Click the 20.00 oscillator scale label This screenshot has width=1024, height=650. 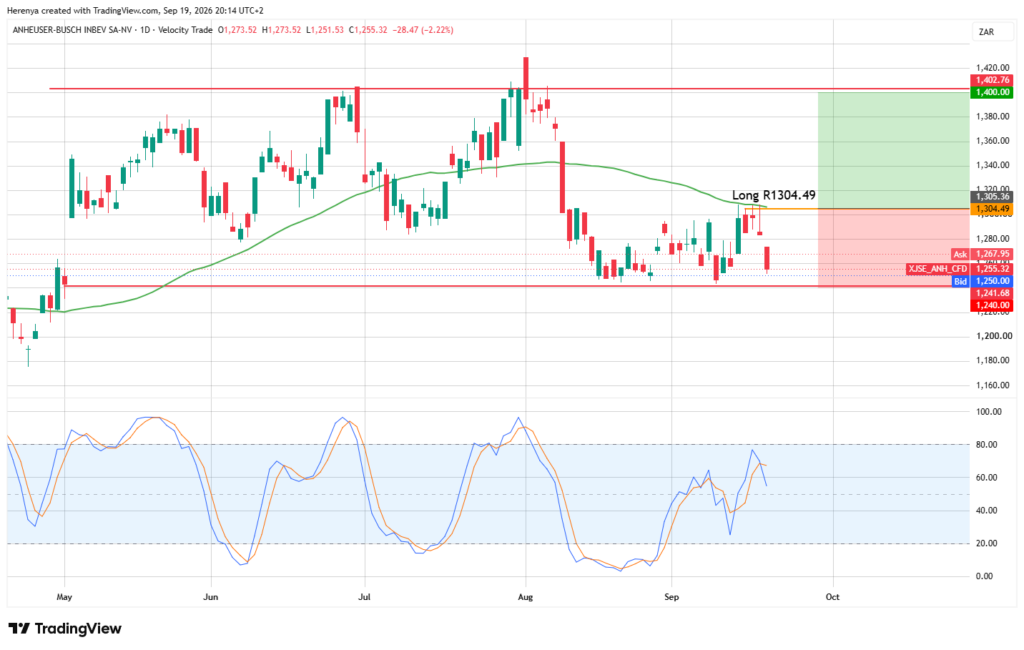pyautogui.click(x=986, y=544)
